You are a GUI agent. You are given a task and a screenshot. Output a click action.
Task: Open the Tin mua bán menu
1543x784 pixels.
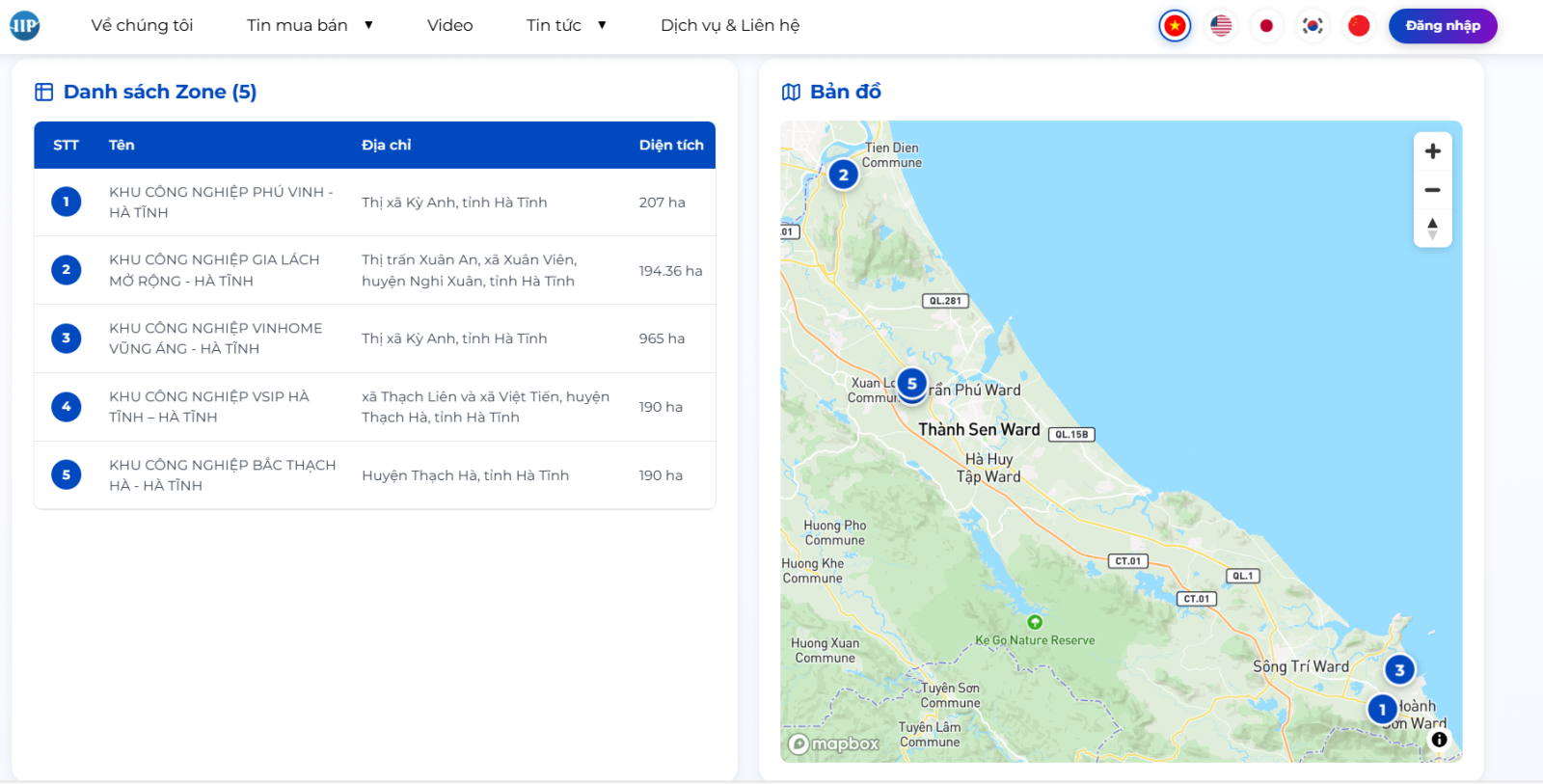297,25
